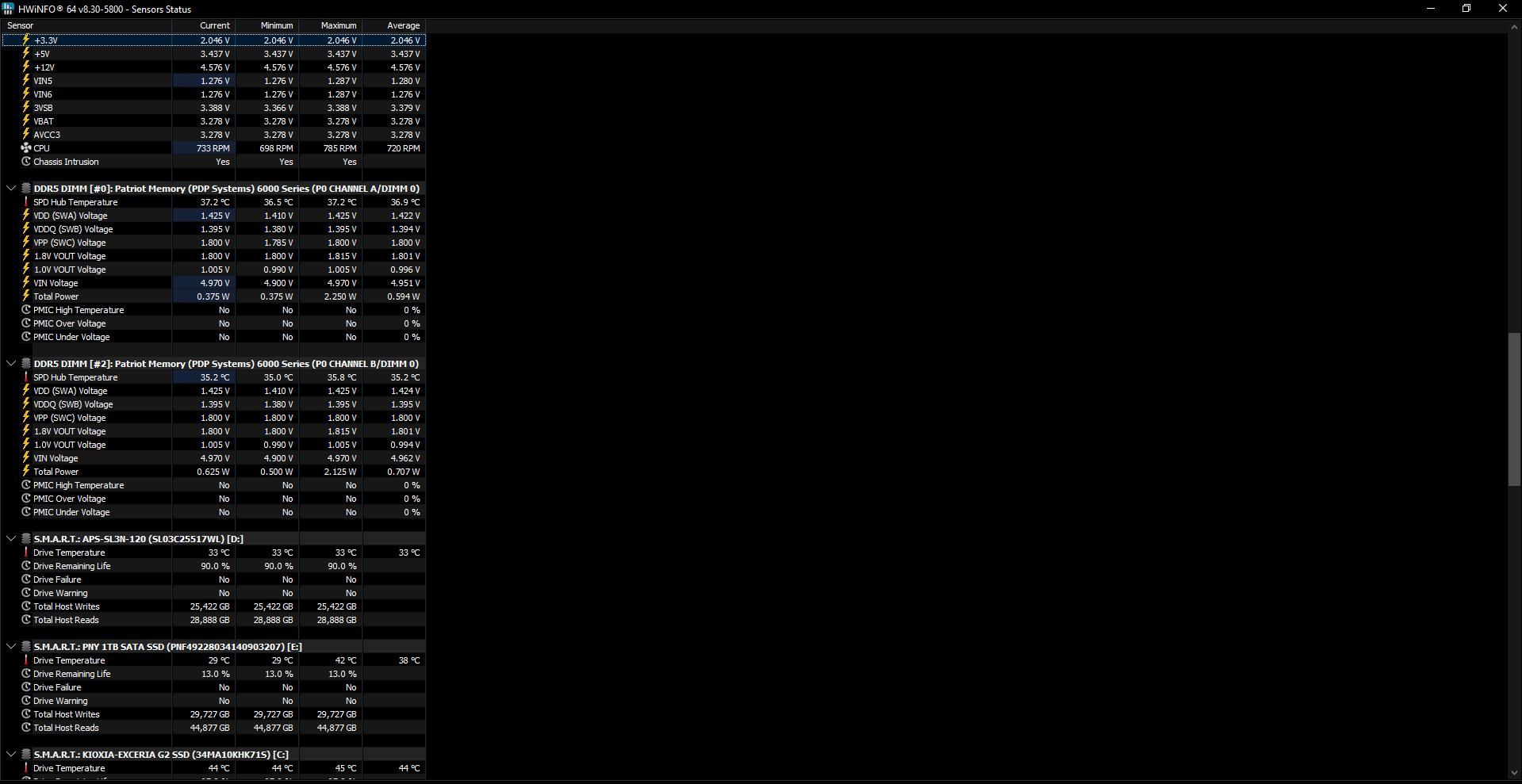Click DIMM #2 Total Power current value 0.625 W

[x=213, y=472]
